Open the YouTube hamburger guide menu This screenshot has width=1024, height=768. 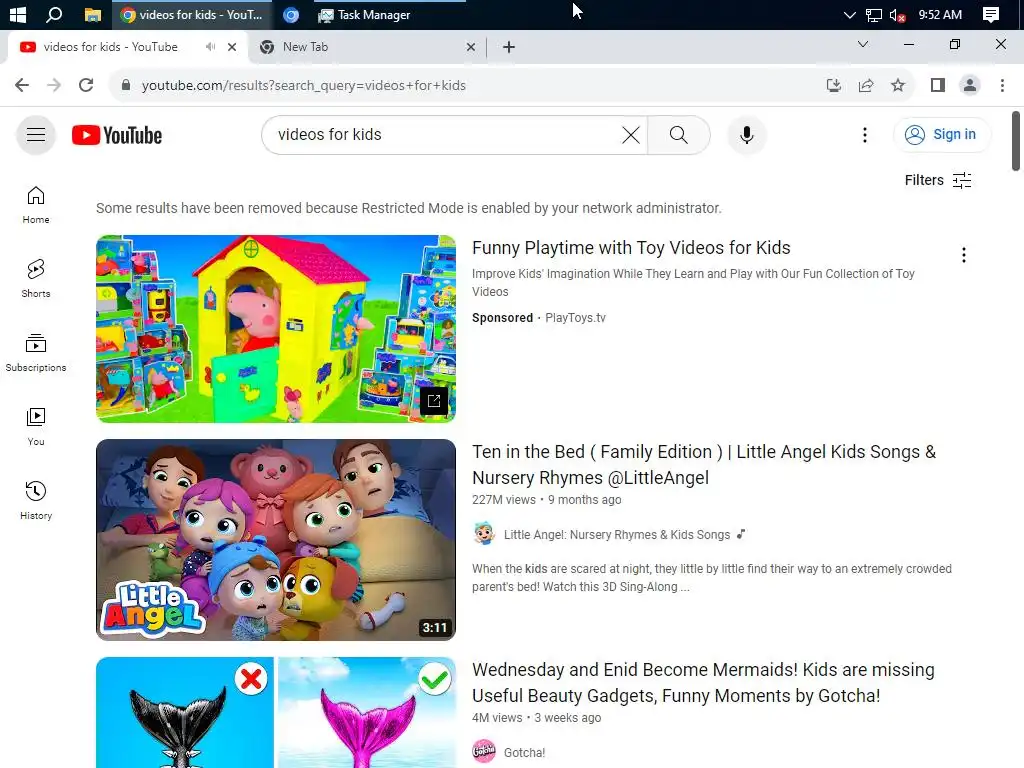pyautogui.click(x=36, y=135)
